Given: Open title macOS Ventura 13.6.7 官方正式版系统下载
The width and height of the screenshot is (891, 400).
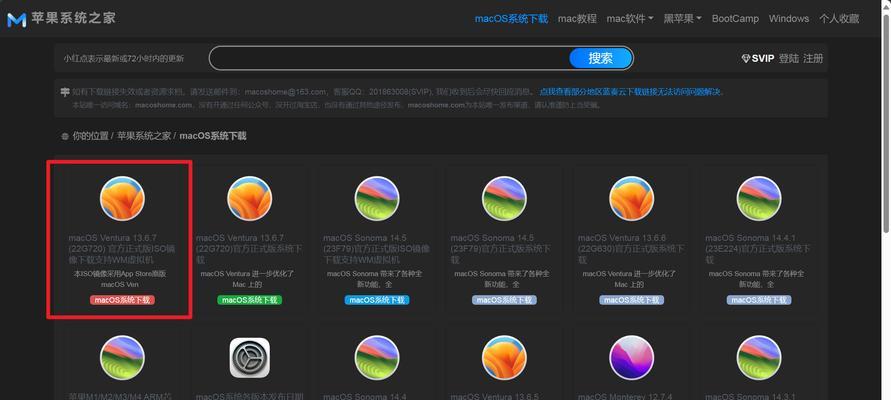Looking at the screenshot, I should tap(249, 248).
